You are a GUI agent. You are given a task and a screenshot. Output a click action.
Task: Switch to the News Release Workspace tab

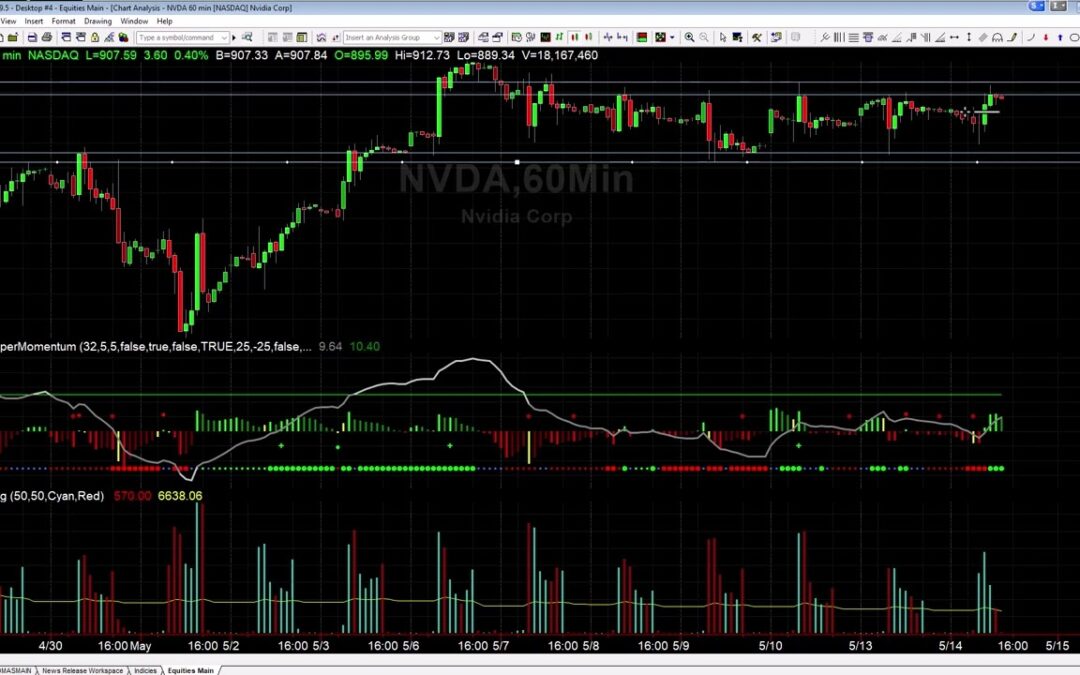point(83,670)
